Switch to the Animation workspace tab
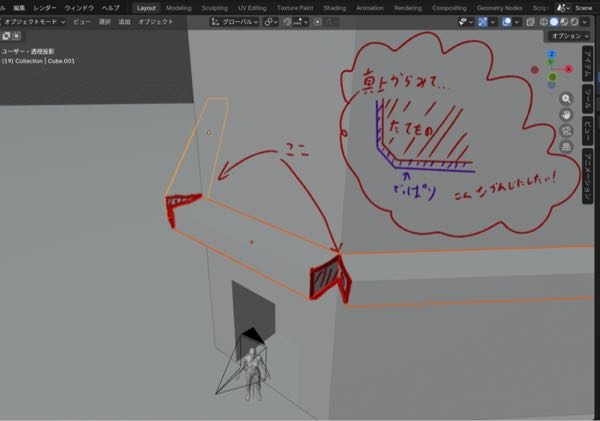This screenshot has height=421, width=600. (370, 8)
